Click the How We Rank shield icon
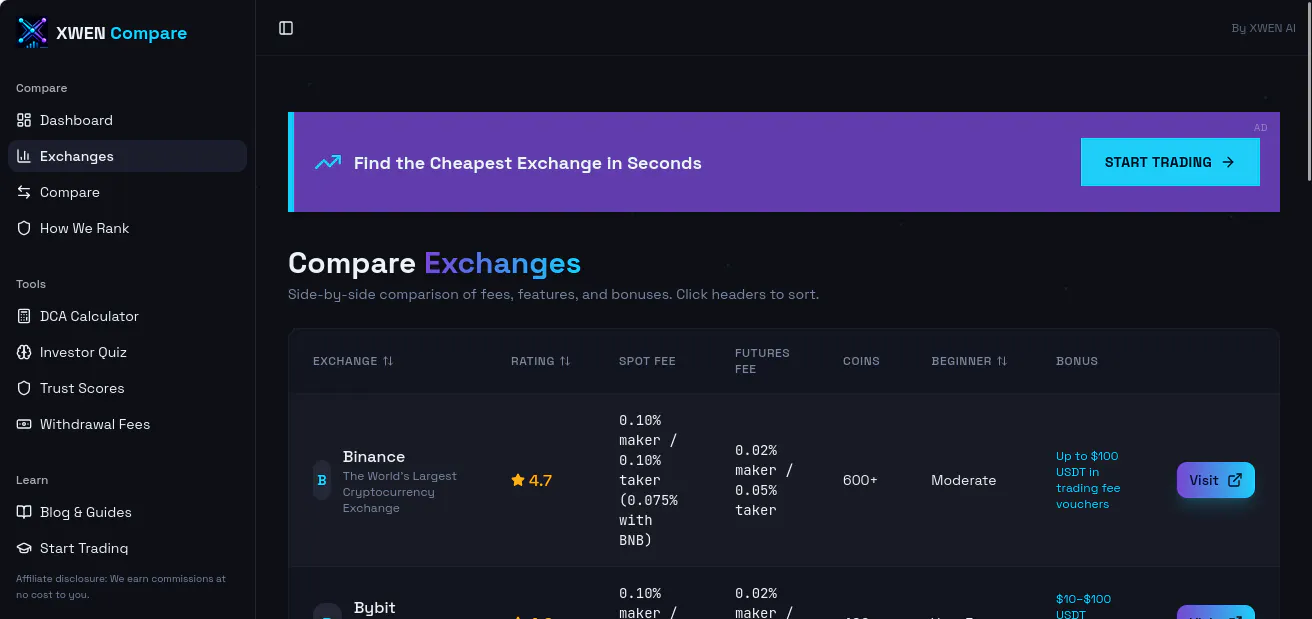 click(24, 228)
